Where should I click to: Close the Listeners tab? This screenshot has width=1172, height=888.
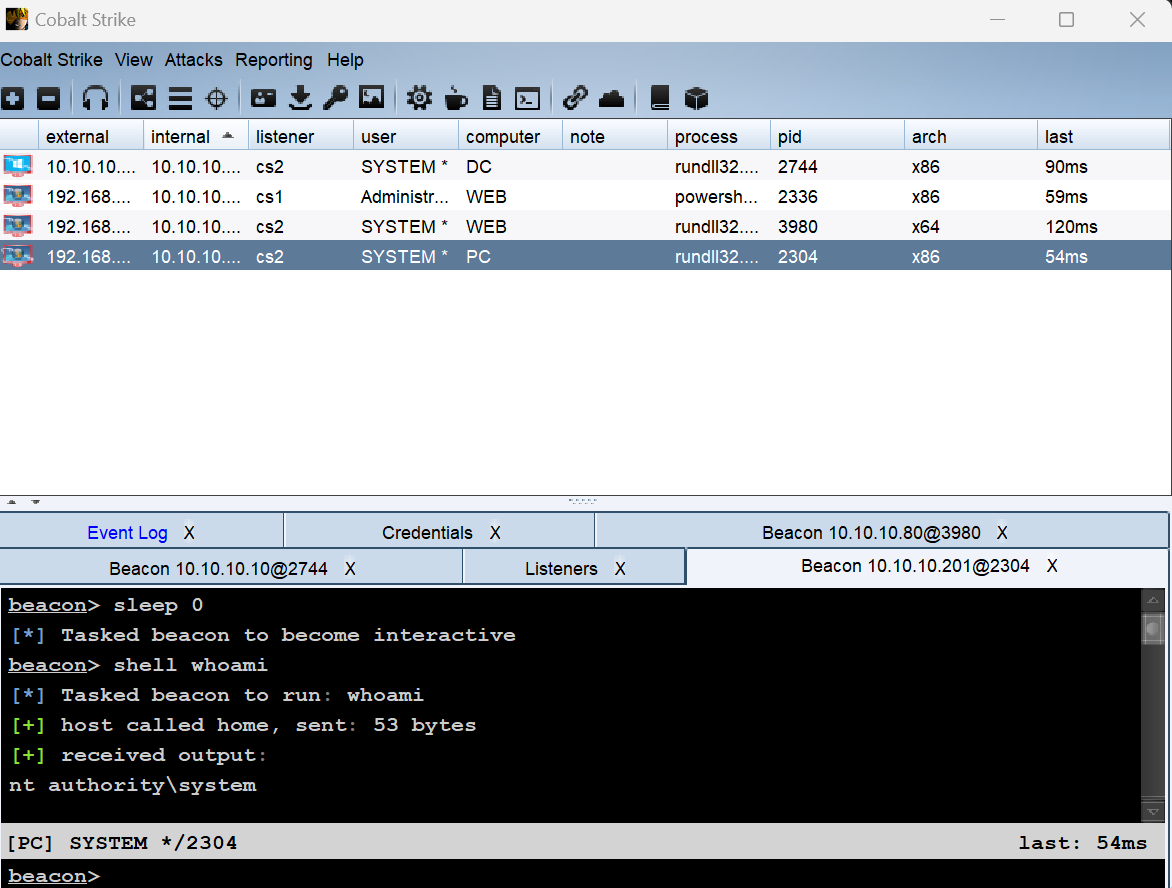coord(620,568)
